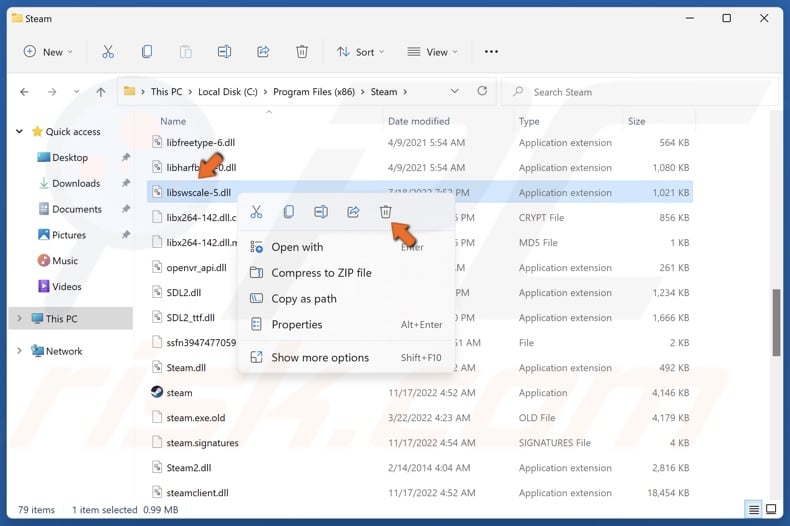Viewport: 790px width, 526px height.
Task: Click the Share icon in the top toolbar
Action: 263,51
